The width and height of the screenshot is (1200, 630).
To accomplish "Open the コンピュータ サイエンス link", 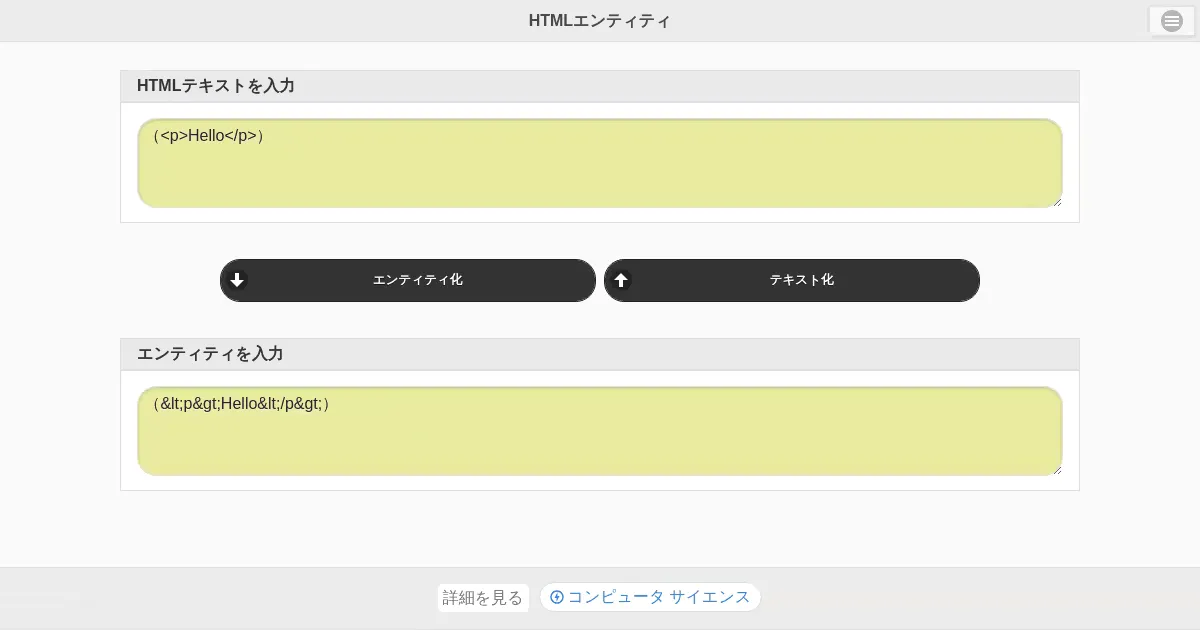I will click(x=658, y=597).
